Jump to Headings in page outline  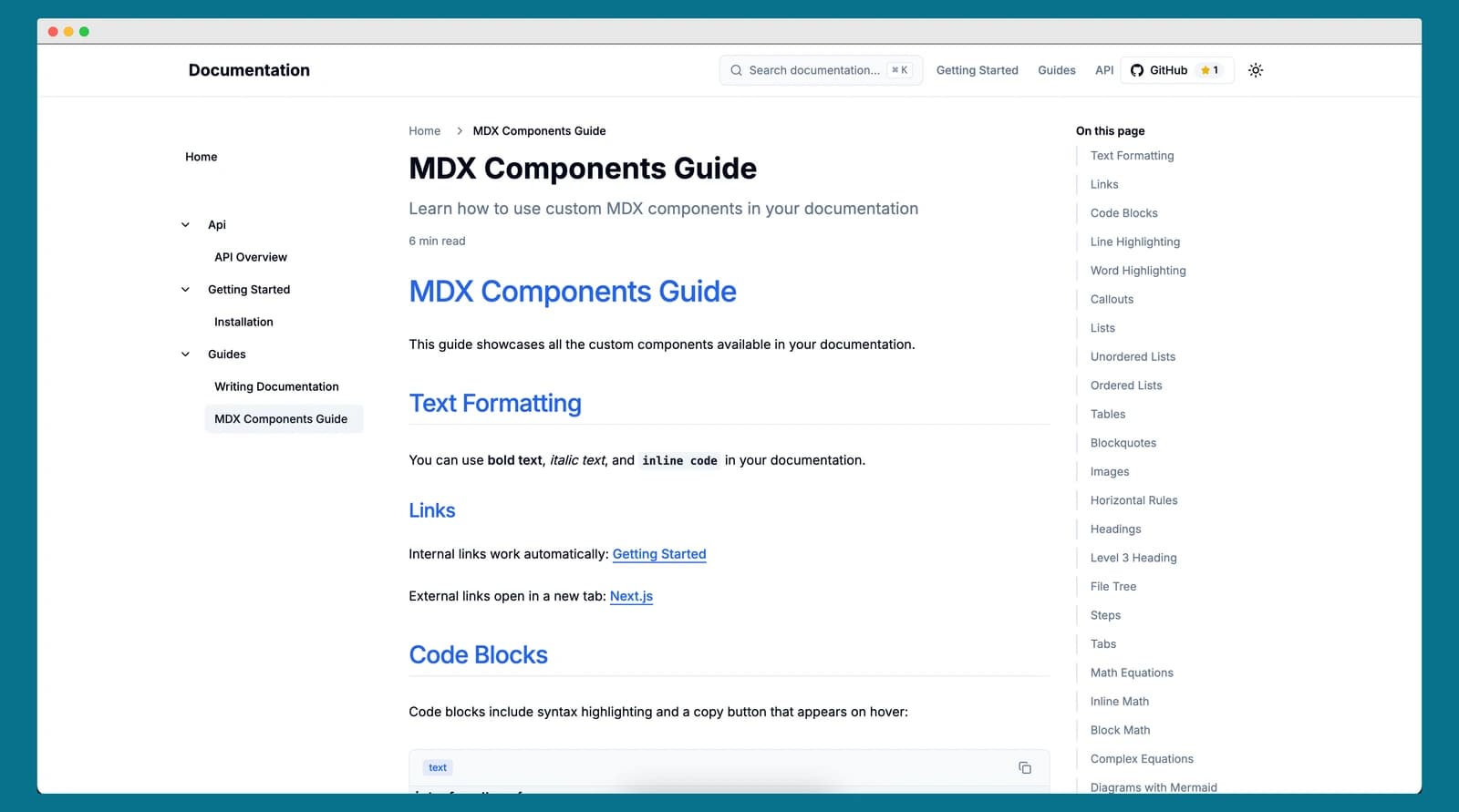click(1116, 529)
